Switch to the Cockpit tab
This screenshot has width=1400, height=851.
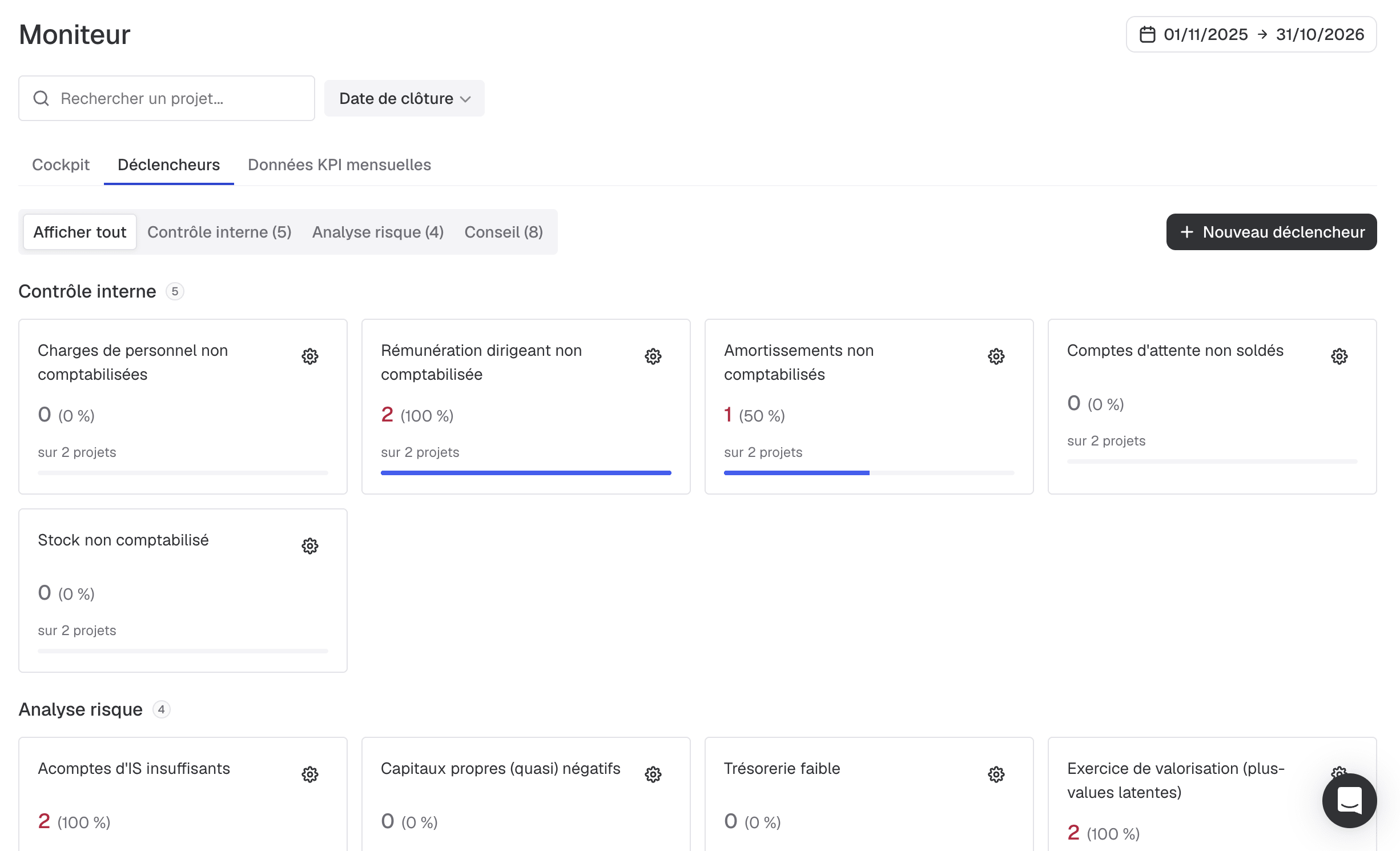[61, 164]
